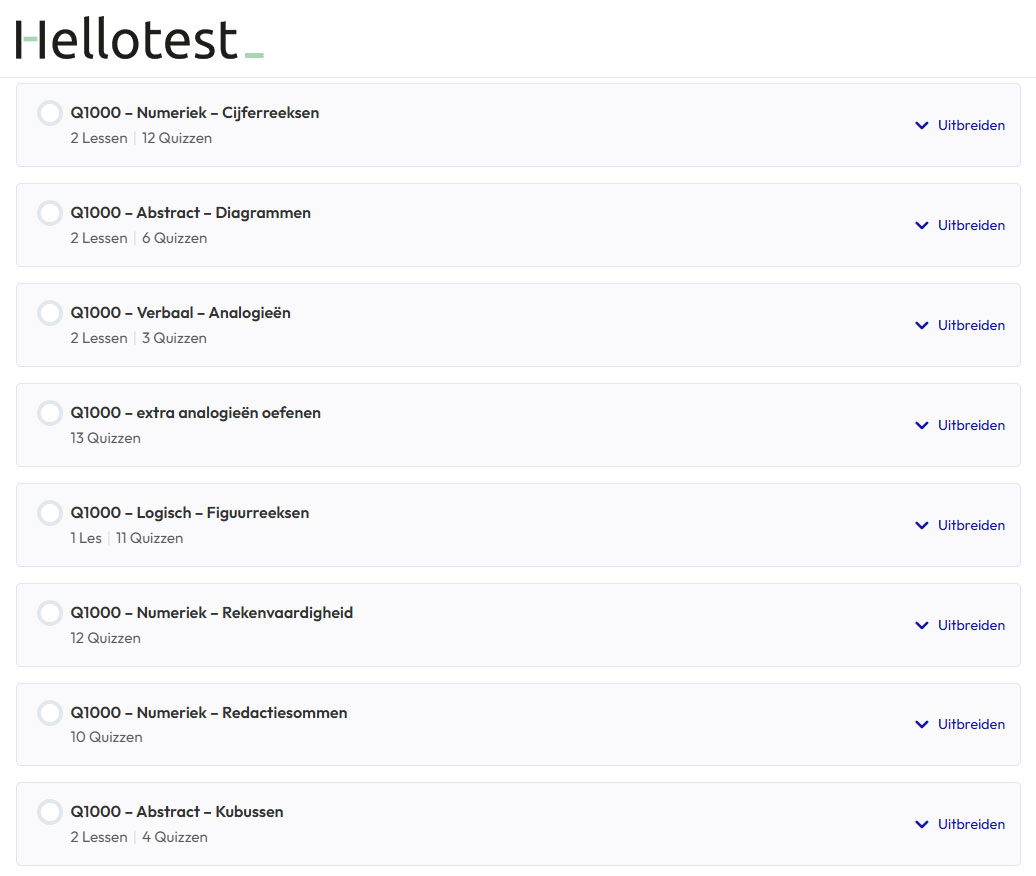
Task: Expand the extra analogieën oefenen section
Action: tap(960, 425)
